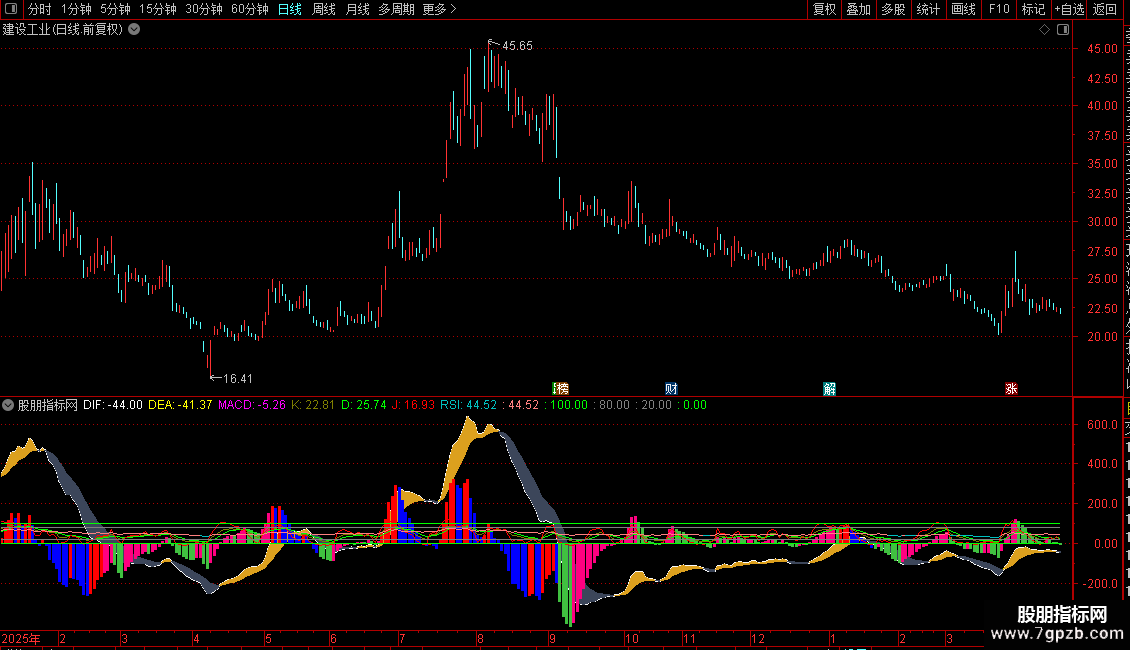Viewport: 1130px width, 650px height.
Task: Toggle the left sidebar panel icon
Action: [x=11, y=9]
